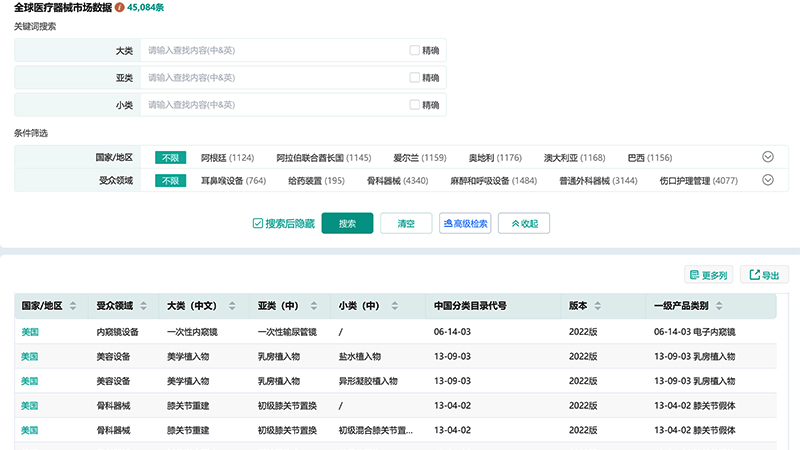Focus the 小类 keyword input field

[x=273, y=105]
